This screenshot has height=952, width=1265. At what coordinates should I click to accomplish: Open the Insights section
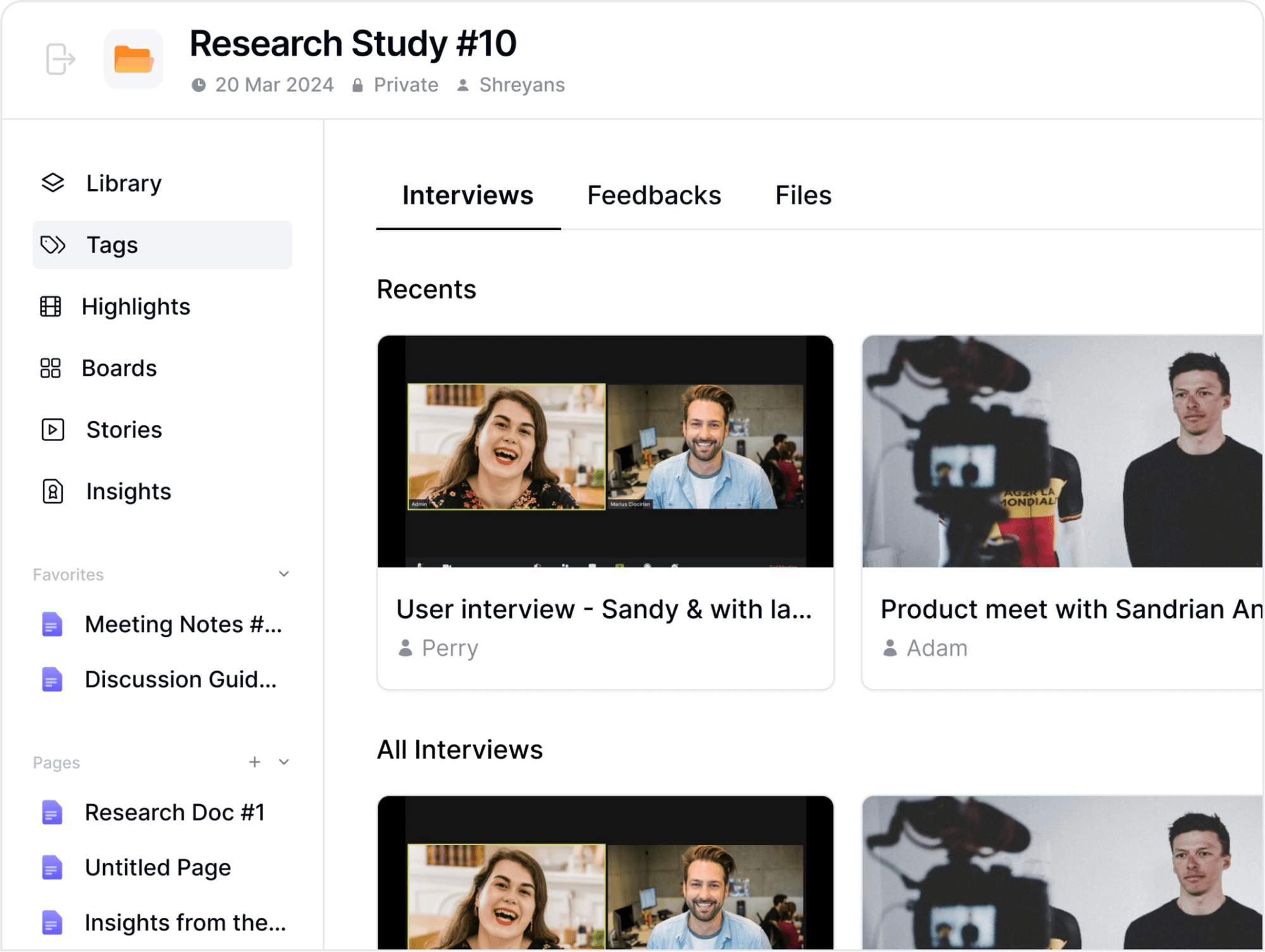pos(128,491)
